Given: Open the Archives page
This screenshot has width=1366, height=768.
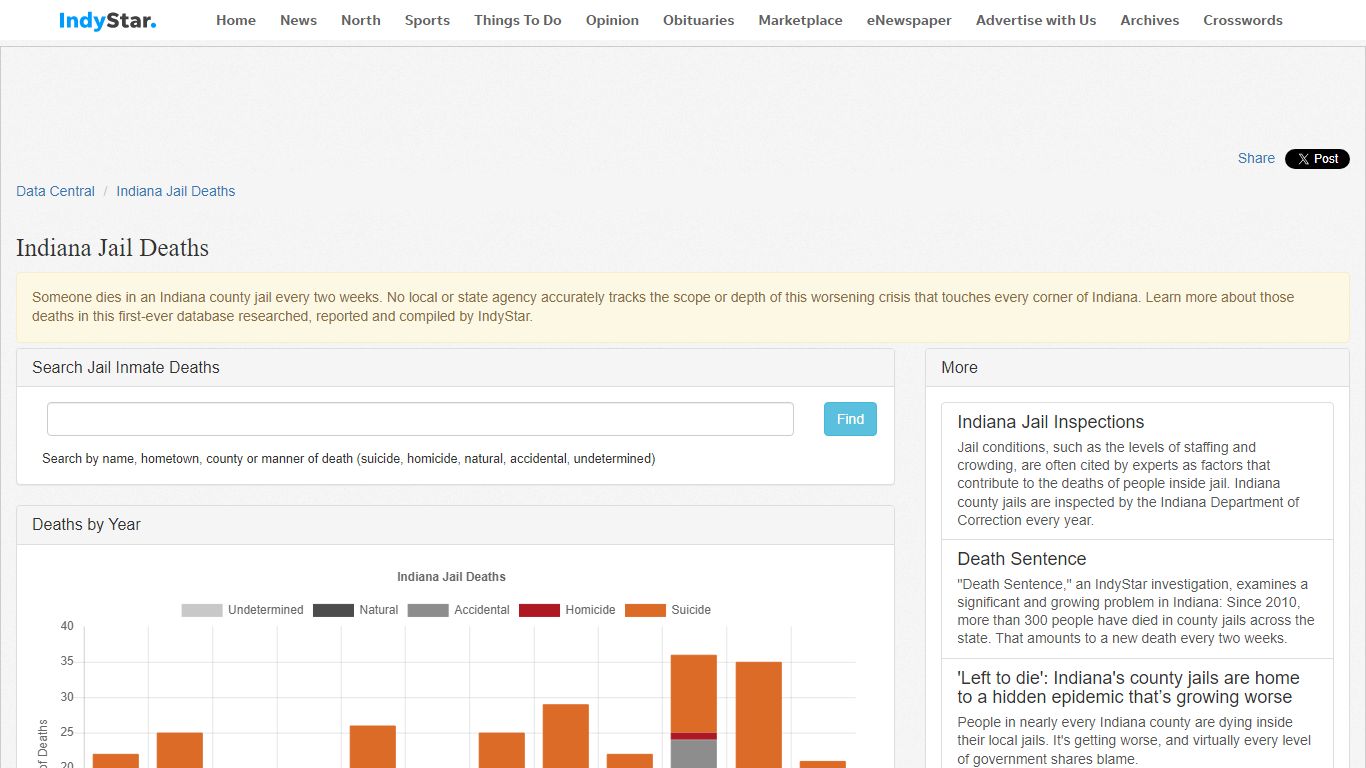Looking at the screenshot, I should coord(1150,20).
